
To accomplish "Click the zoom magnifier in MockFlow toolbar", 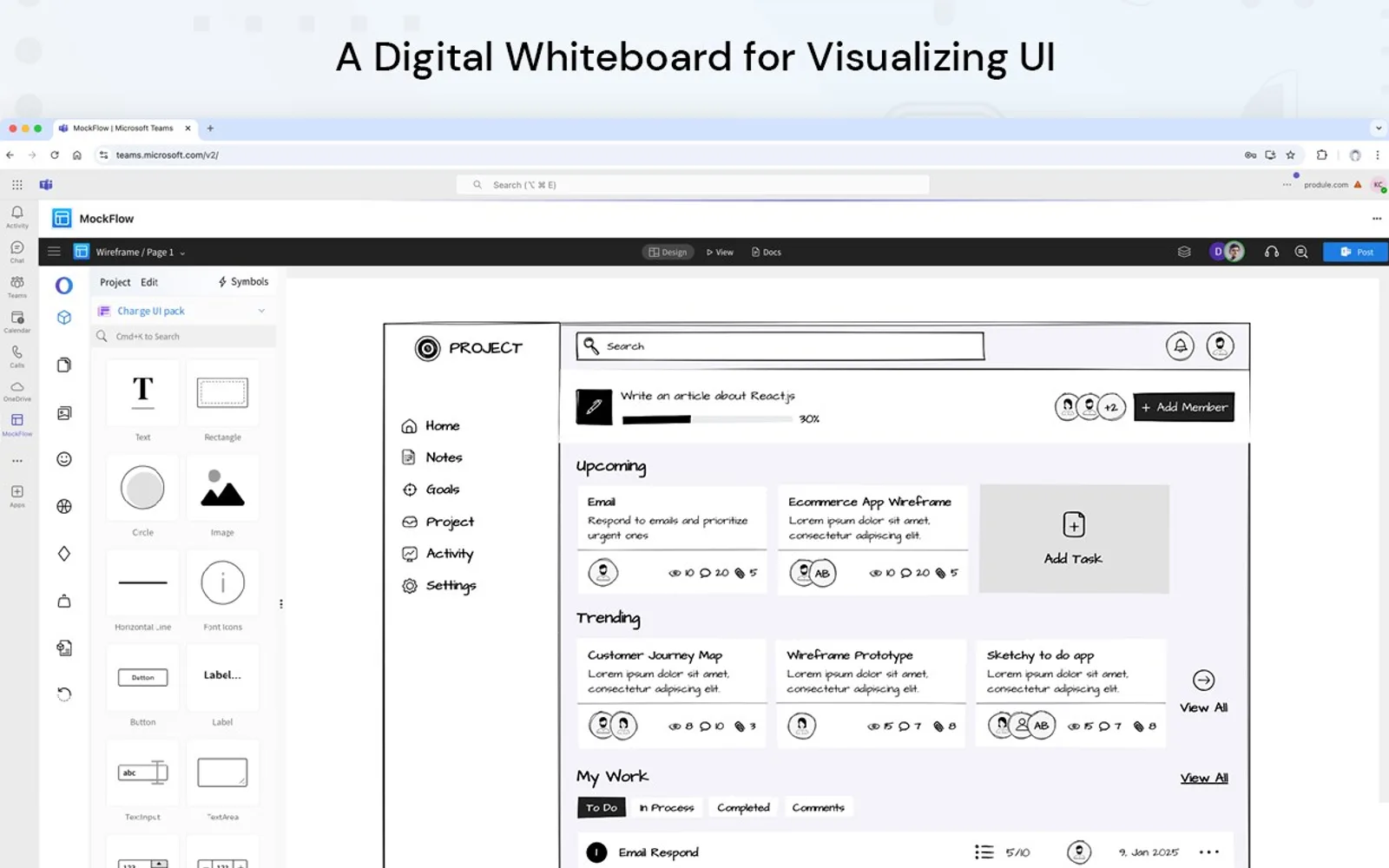I will pyautogui.click(x=1301, y=252).
